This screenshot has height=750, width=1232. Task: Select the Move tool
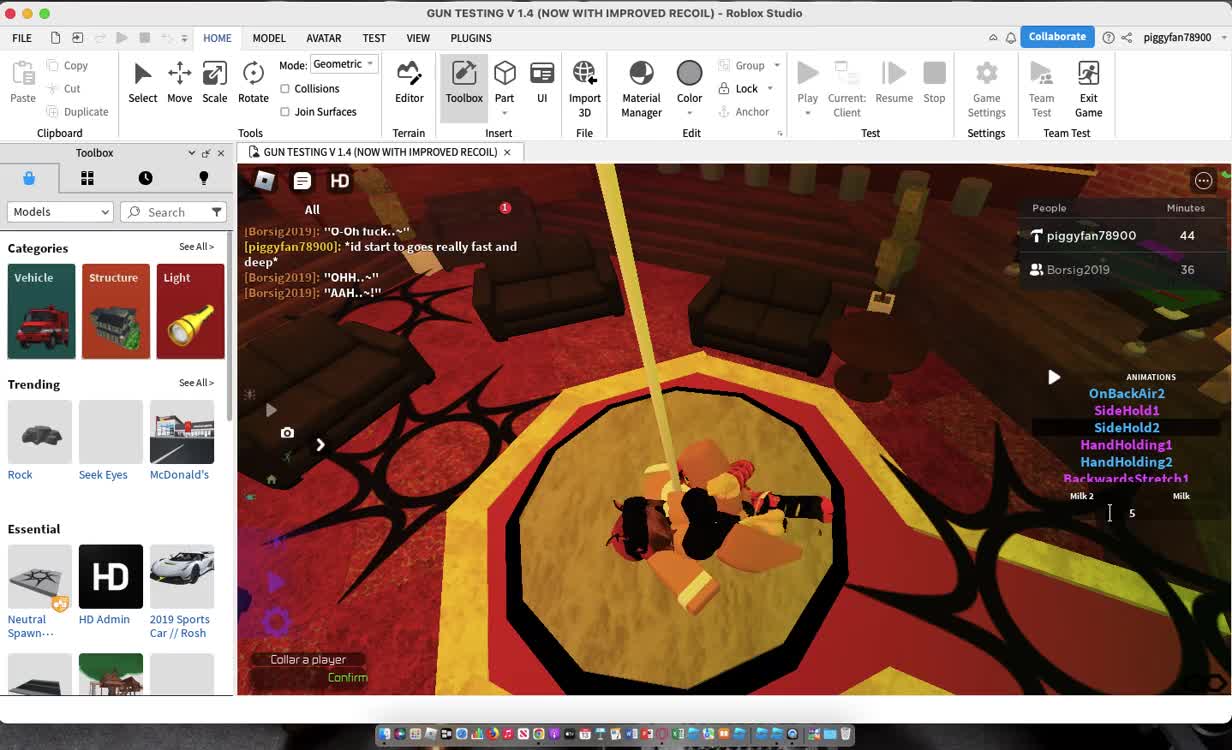pyautogui.click(x=179, y=82)
